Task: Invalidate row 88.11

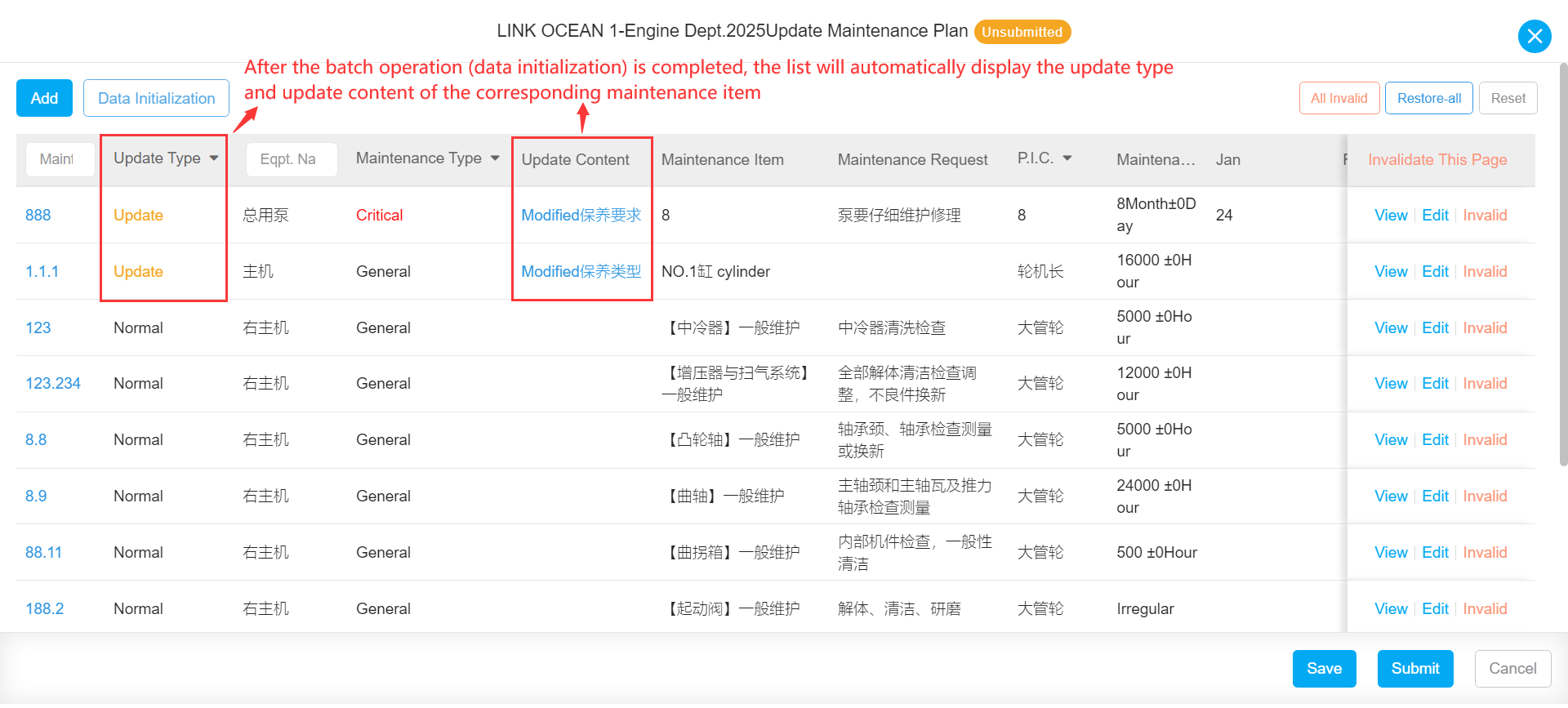Action: click(1485, 553)
